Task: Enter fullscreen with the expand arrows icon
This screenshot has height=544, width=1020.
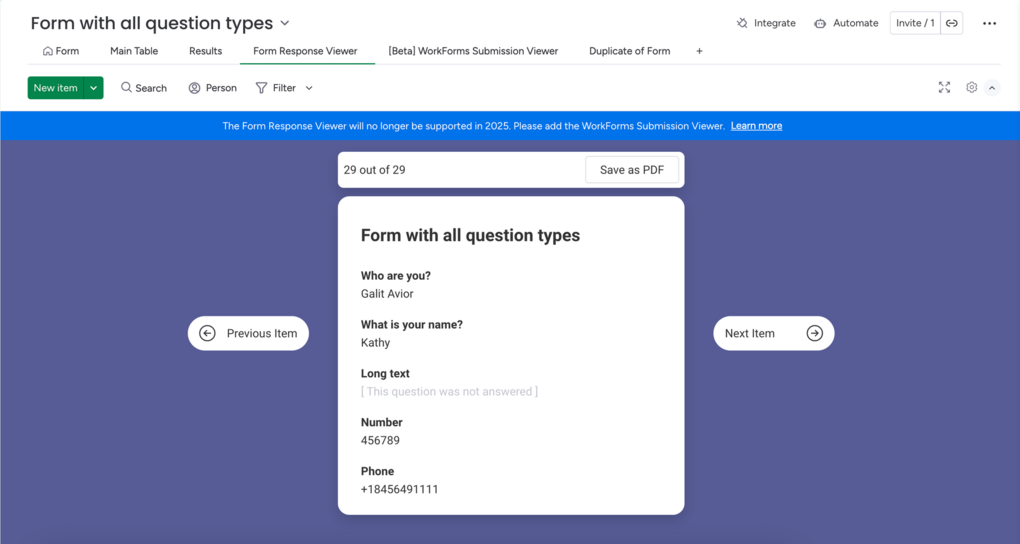Action: pos(945,87)
